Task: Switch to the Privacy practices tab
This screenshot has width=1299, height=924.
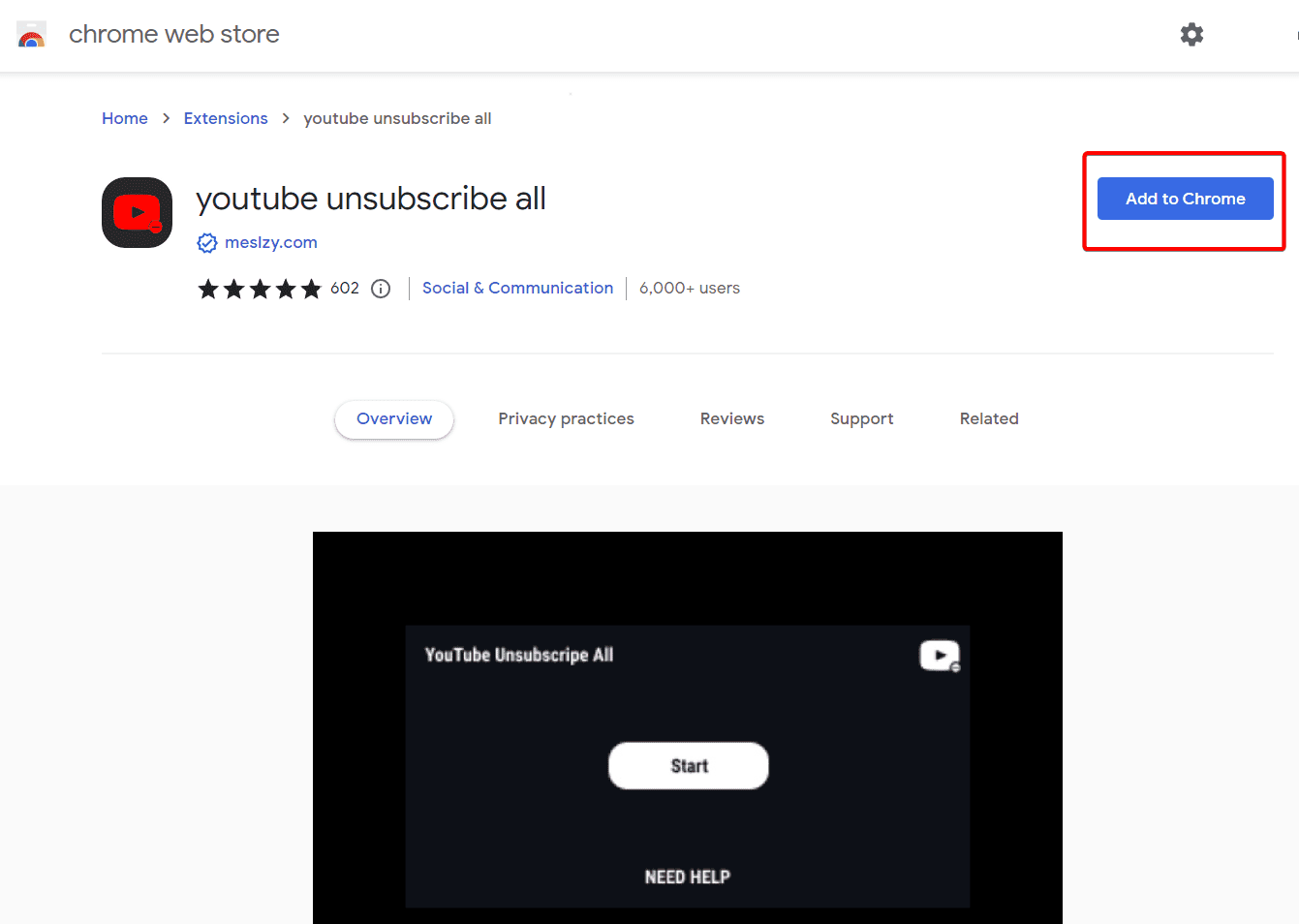Action: pos(566,418)
